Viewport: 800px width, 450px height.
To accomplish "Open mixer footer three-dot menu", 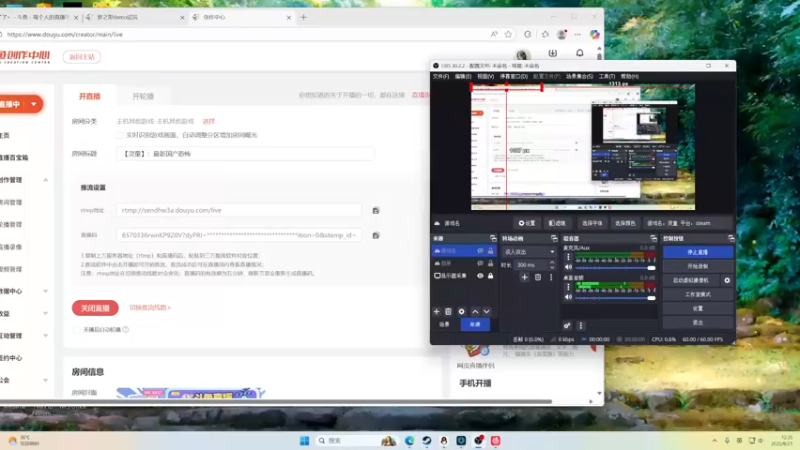I will click(581, 326).
